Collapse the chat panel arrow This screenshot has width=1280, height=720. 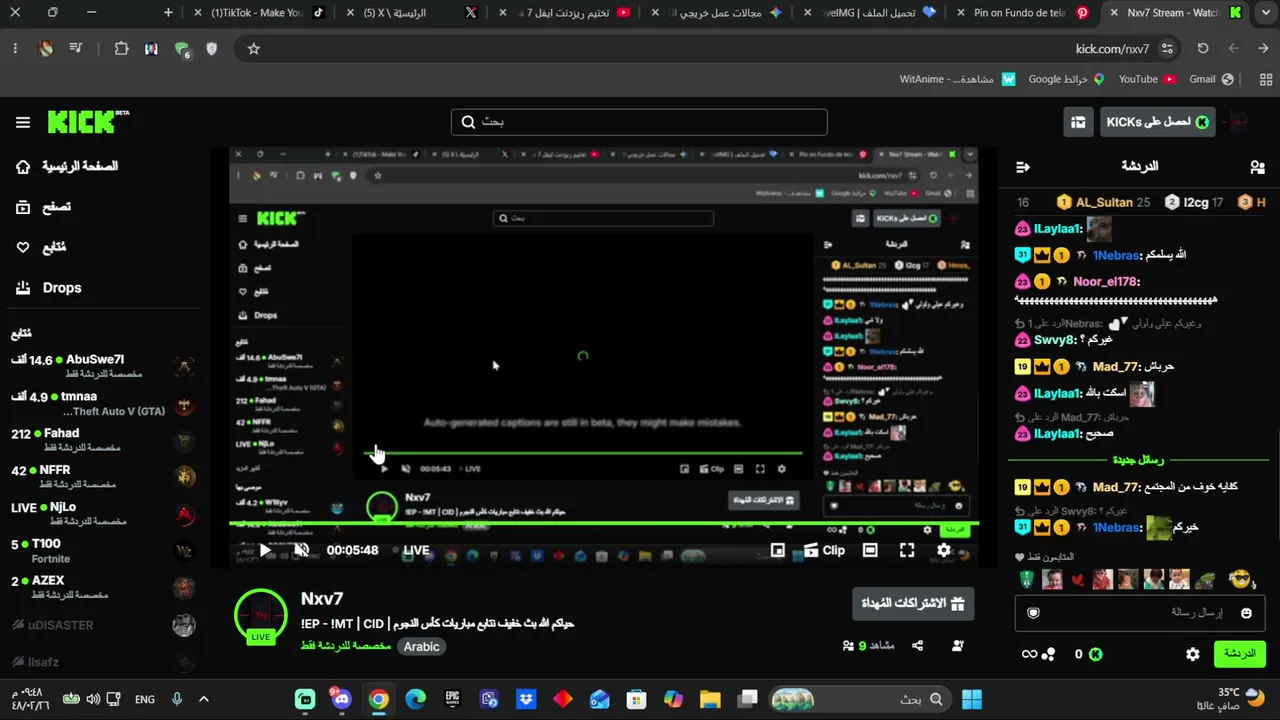(1023, 167)
